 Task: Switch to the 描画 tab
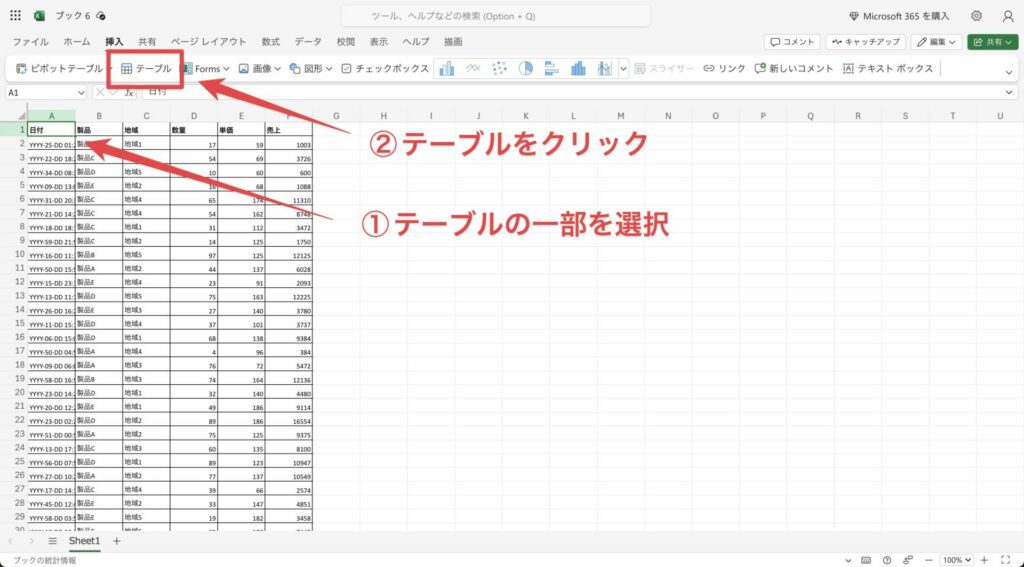[453, 42]
